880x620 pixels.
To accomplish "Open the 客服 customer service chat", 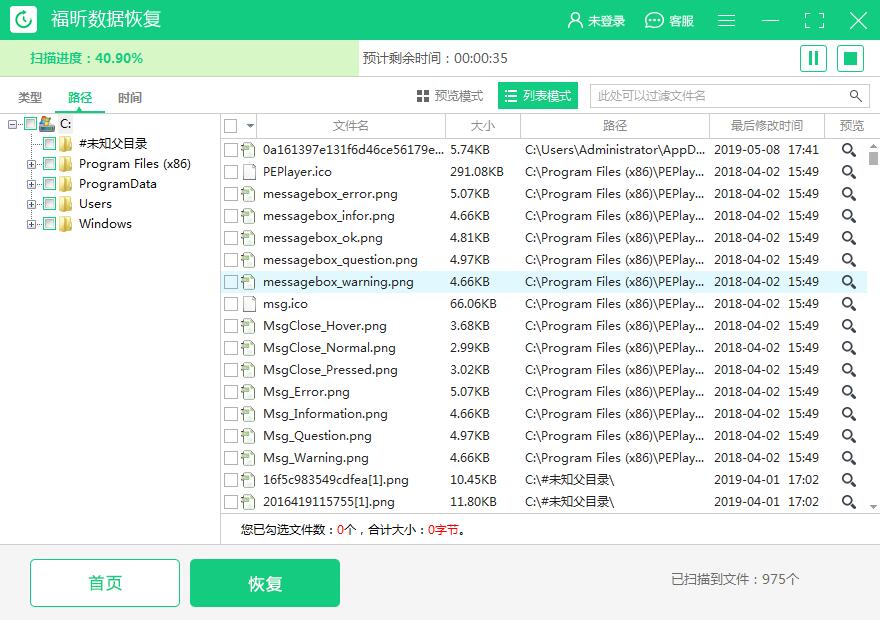I will coord(668,19).
